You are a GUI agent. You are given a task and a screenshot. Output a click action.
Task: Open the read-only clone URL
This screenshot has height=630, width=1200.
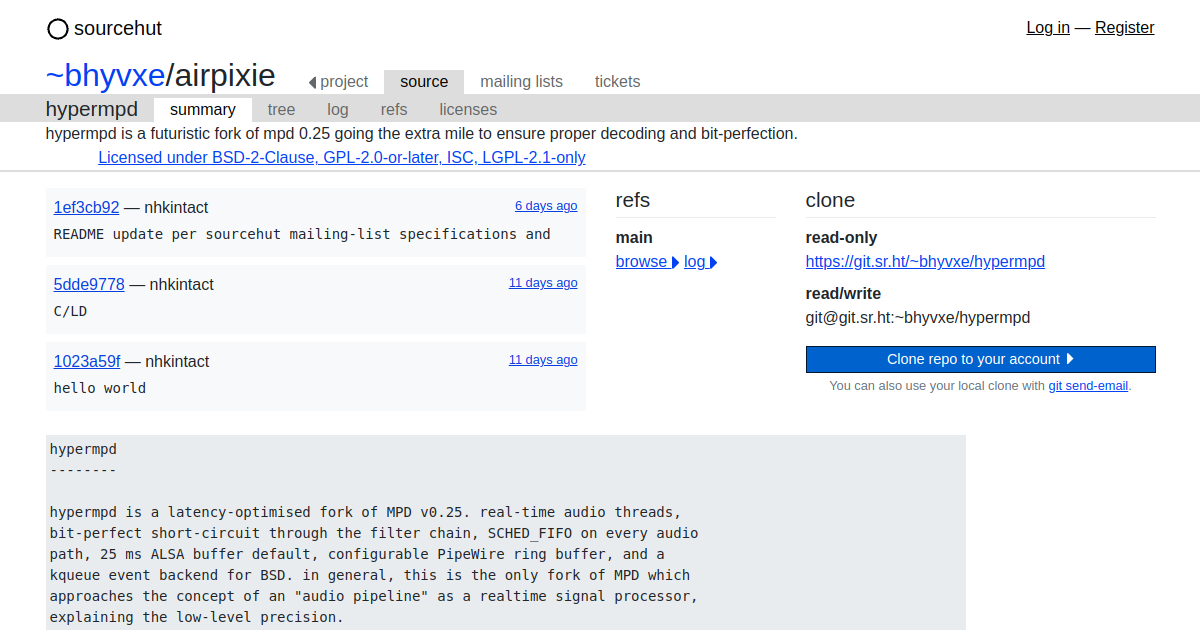[x=925, y=262]
